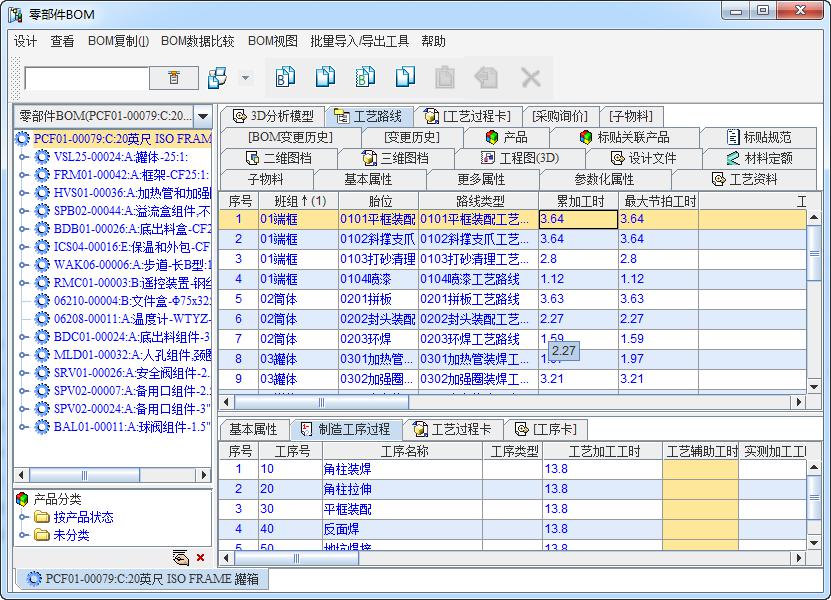
Task: Select FRM01-00042 框架 item in tree
Action: (x=130, y=175)
